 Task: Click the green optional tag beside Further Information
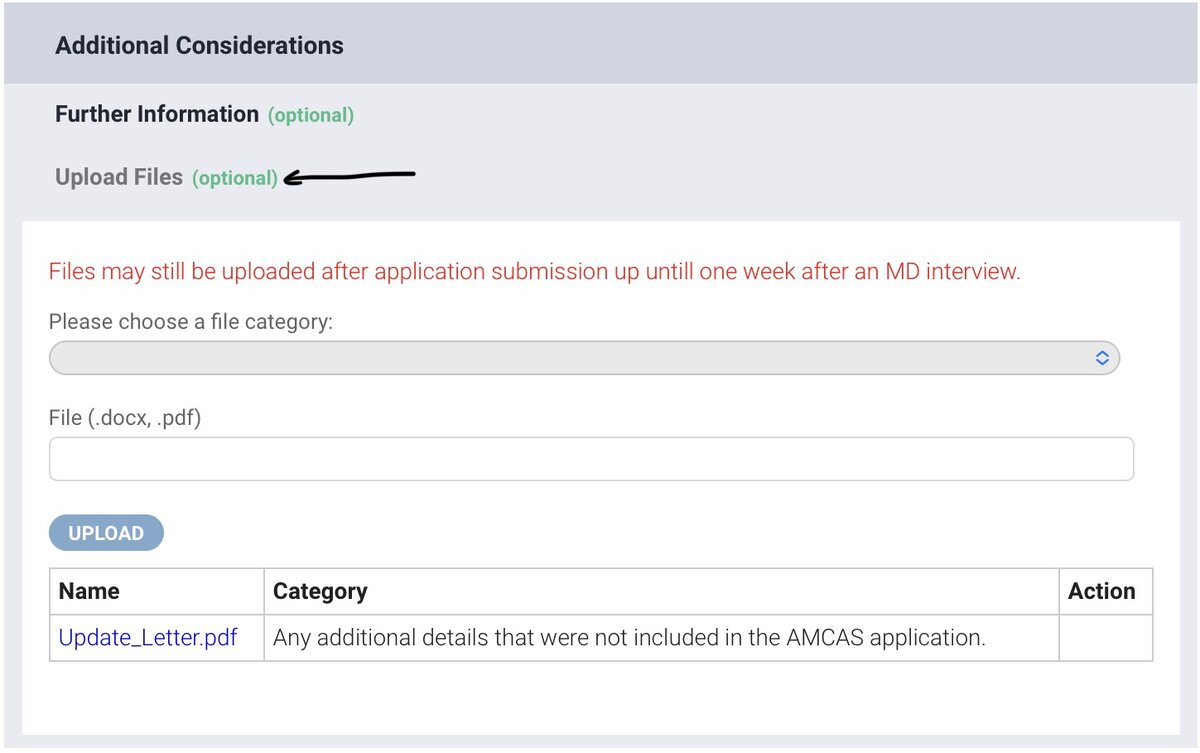[311, 115]
